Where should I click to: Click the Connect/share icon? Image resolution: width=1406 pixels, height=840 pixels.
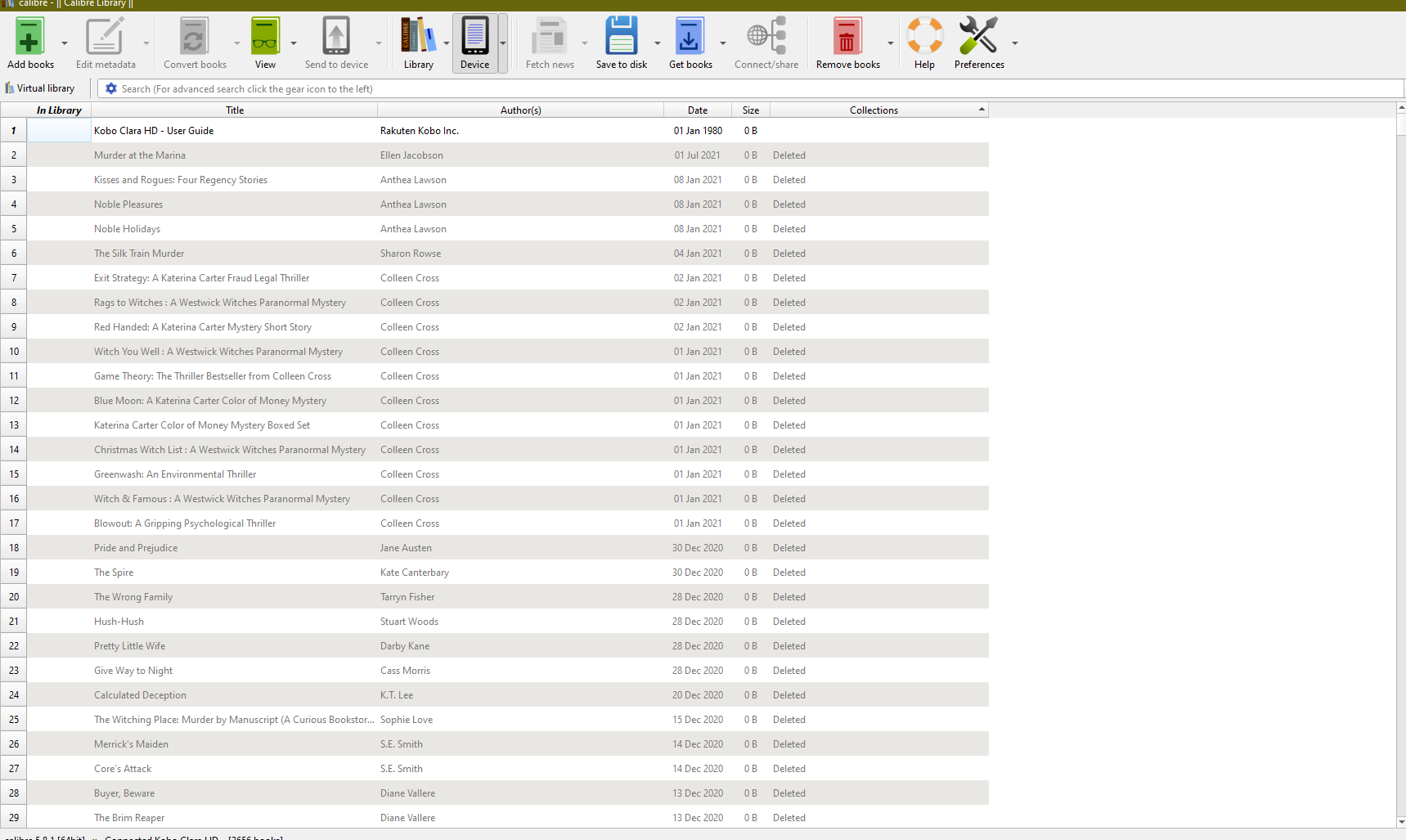click(766, 36)
